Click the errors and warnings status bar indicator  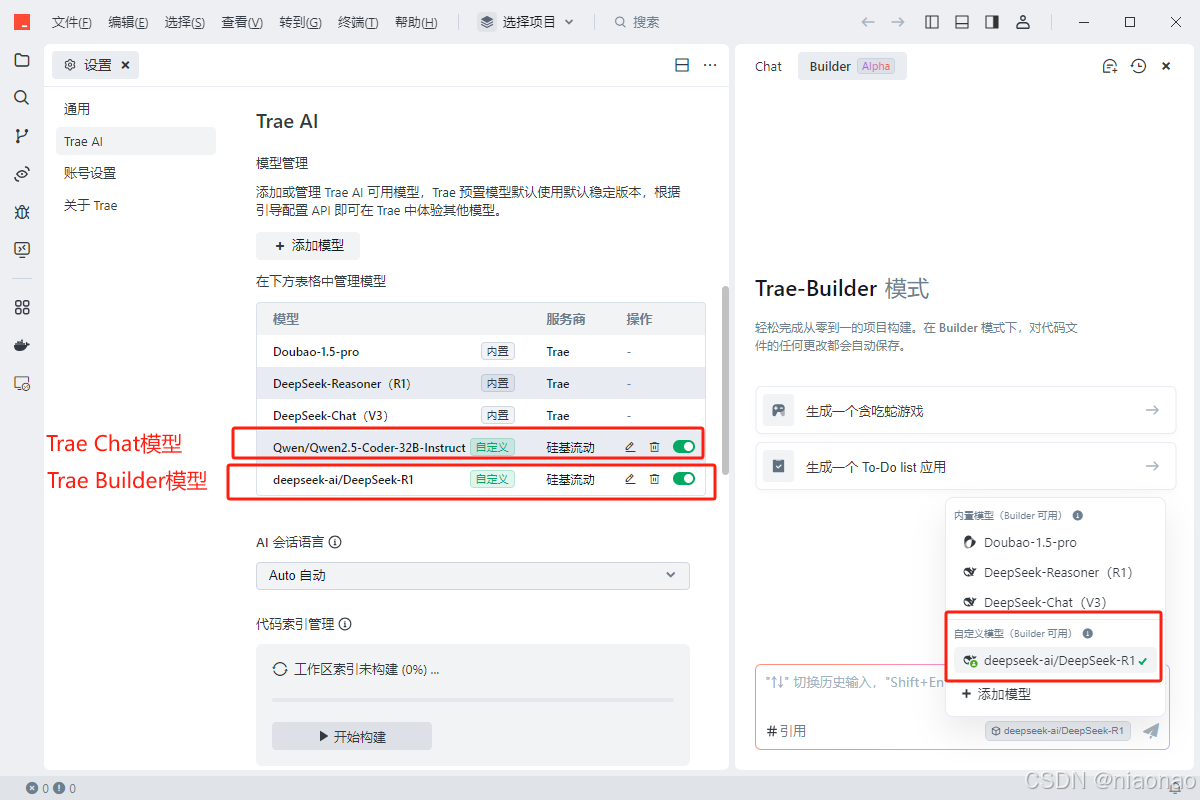[51, 789]
